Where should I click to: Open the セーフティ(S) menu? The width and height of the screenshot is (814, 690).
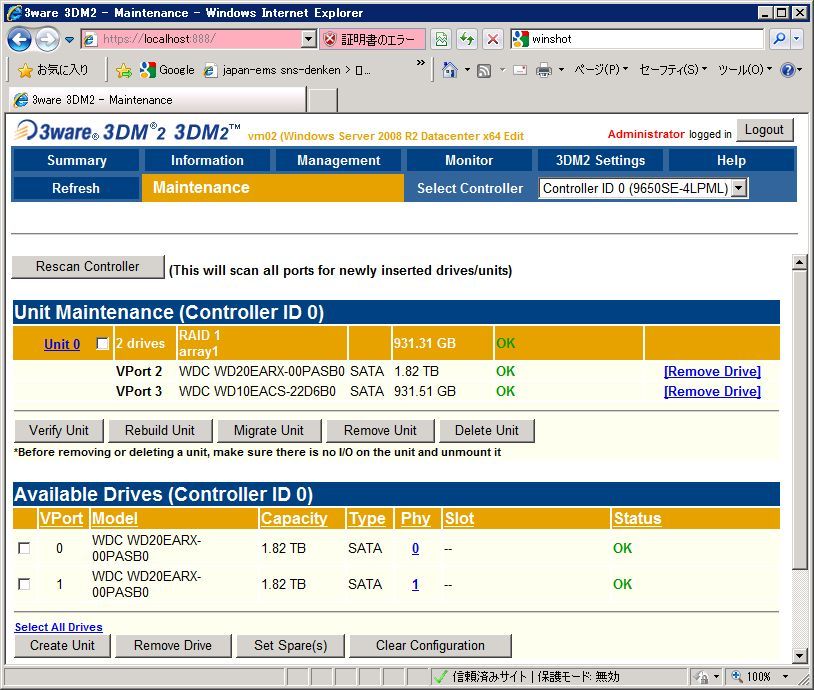tap(673, 70)
